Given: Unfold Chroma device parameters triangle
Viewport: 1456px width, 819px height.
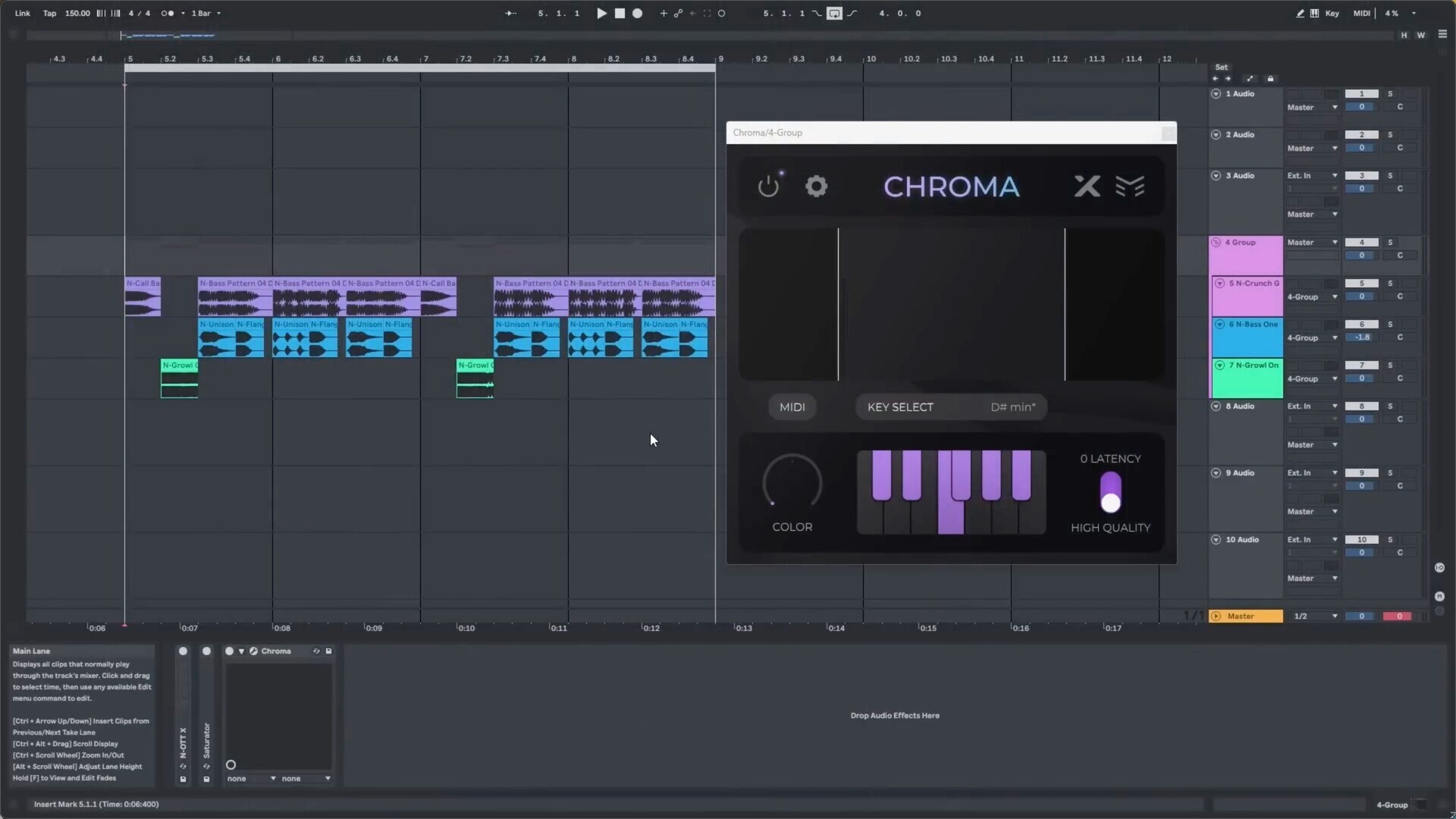Looking at the screenshot, I should [241, 651].
